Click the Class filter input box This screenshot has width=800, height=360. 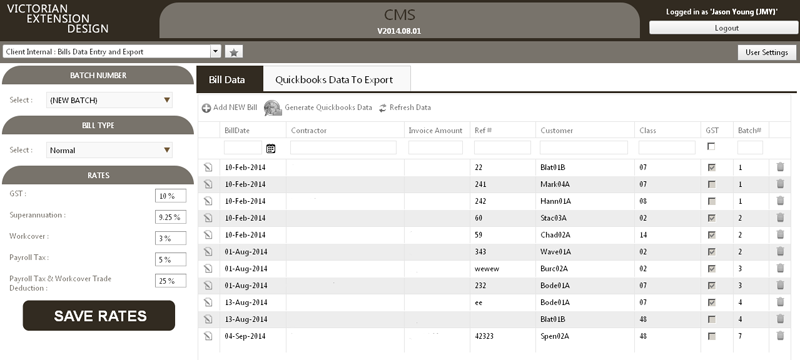(x=667, y=148)
